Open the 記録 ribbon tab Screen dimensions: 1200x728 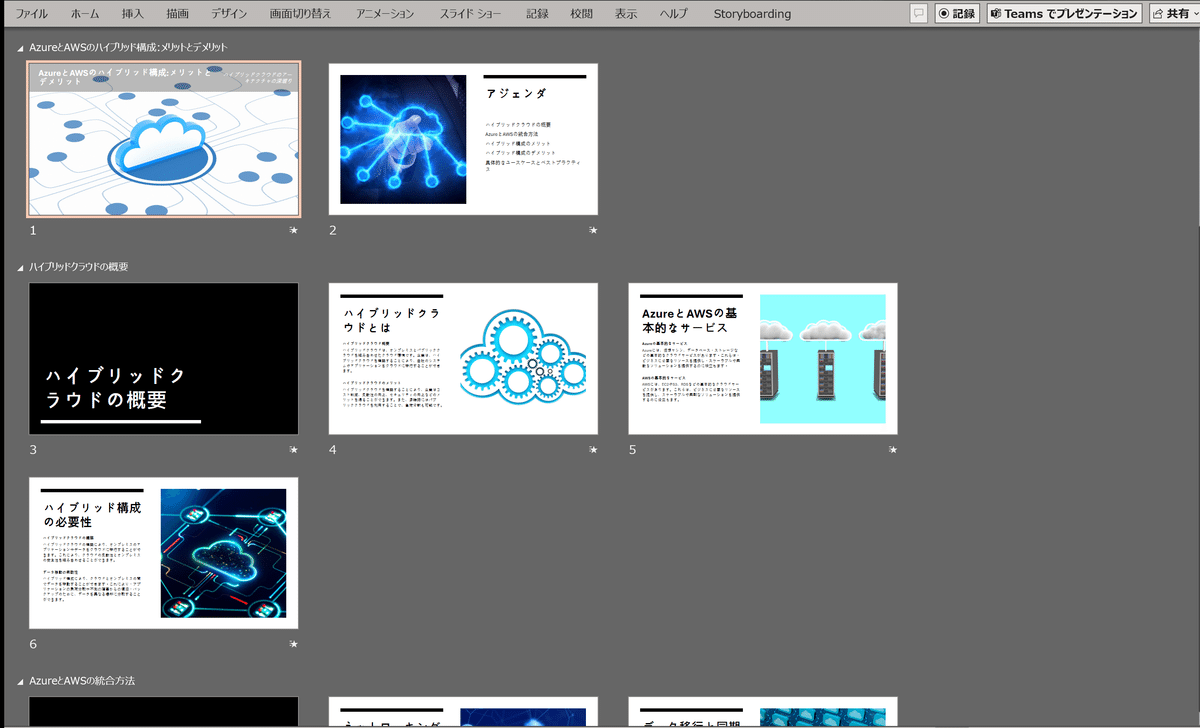[537, 14]
